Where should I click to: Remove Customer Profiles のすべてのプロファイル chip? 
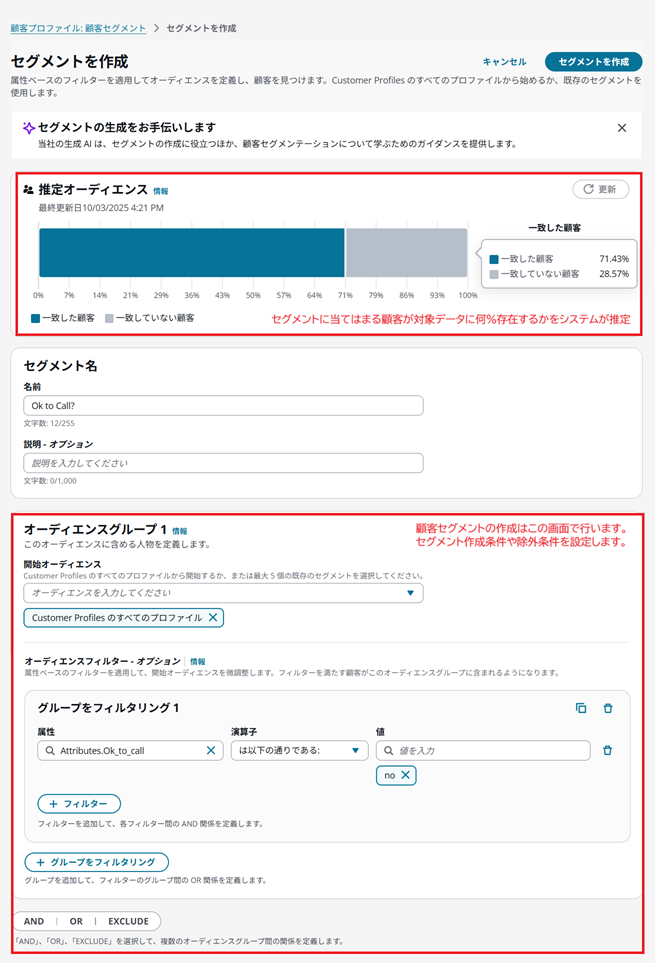(x=212, y=618)
